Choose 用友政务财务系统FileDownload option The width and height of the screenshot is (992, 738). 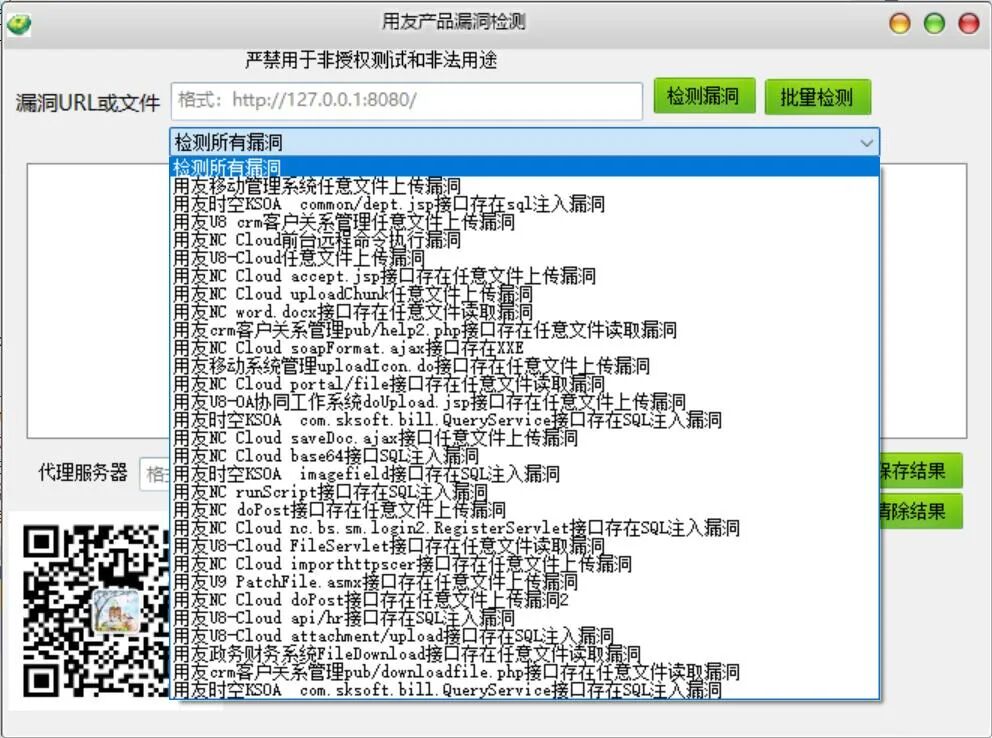point(524,655)
